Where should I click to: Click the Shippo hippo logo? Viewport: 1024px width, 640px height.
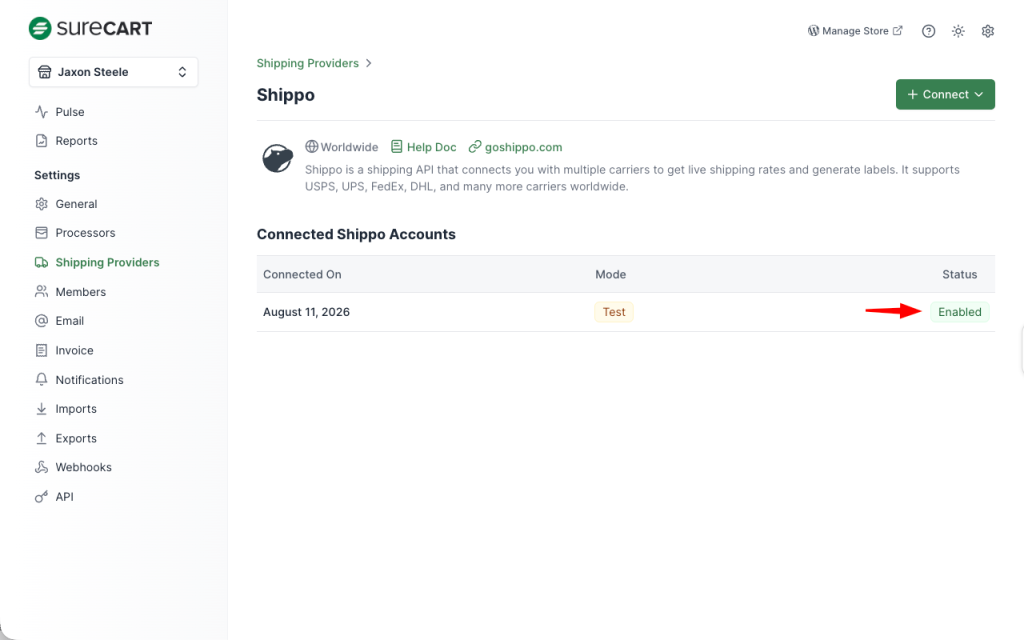pos(278,159)
